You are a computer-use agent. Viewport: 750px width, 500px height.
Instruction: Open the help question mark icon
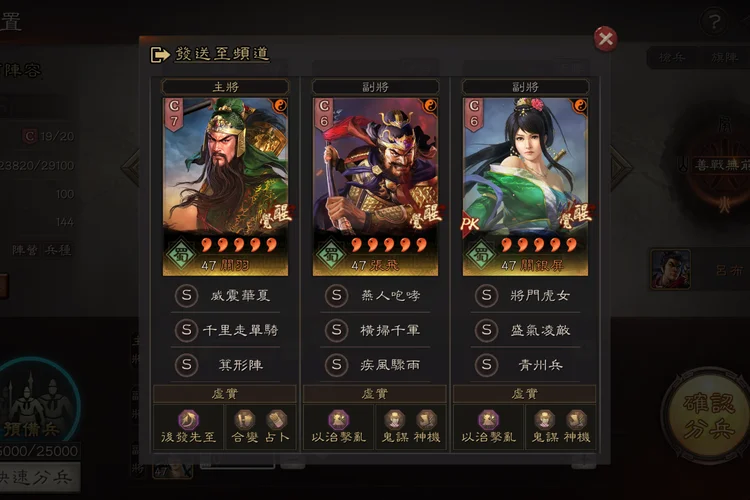(714, 22)
